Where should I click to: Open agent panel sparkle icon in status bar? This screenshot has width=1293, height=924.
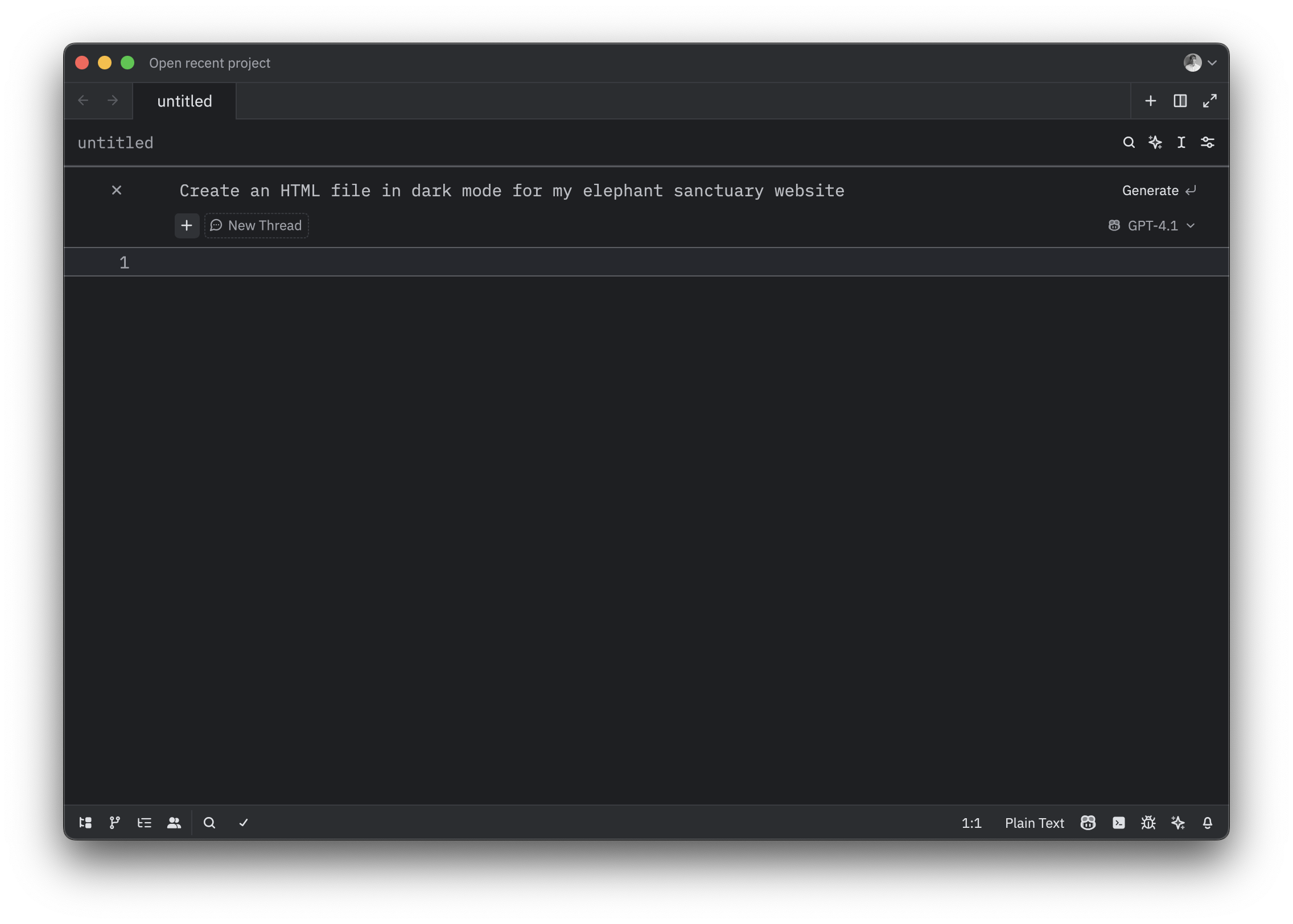click(x=1178, y=823)
